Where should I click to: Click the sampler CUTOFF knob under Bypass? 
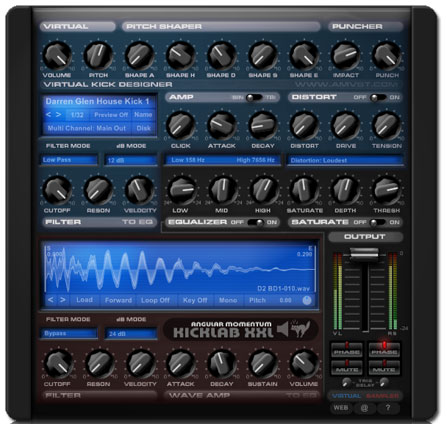(x=58, y=364)
